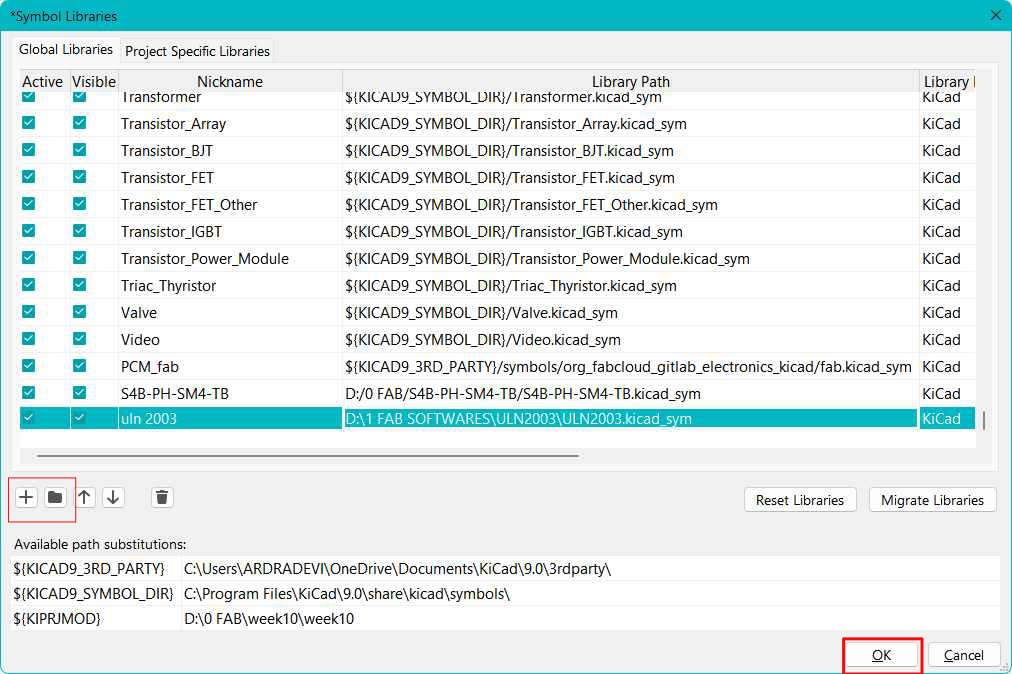Uncheck Active for Transistor_Array library

(x=28, y=123)
